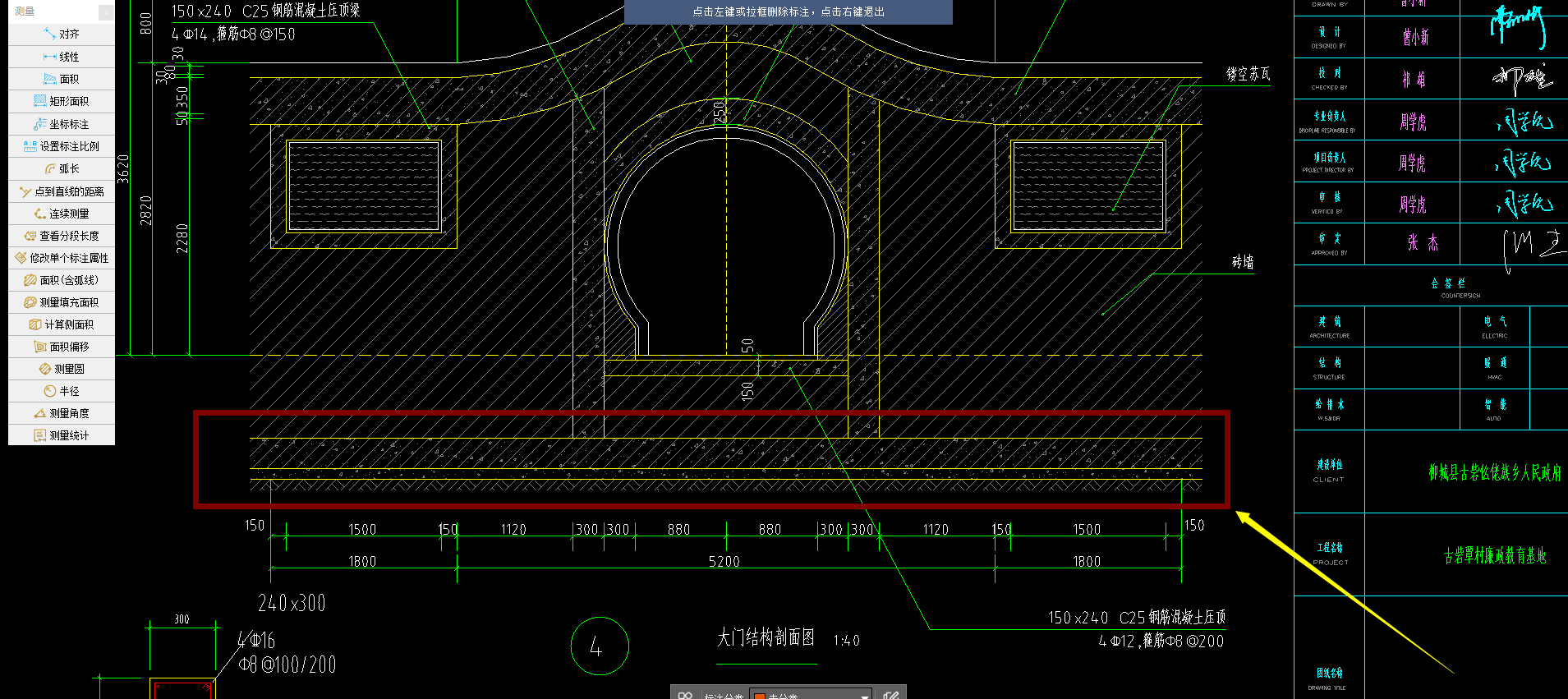Open 修改单个标注属性 annotation property editor
This screenshot has height=699, width=1568.
click(62, 258)
